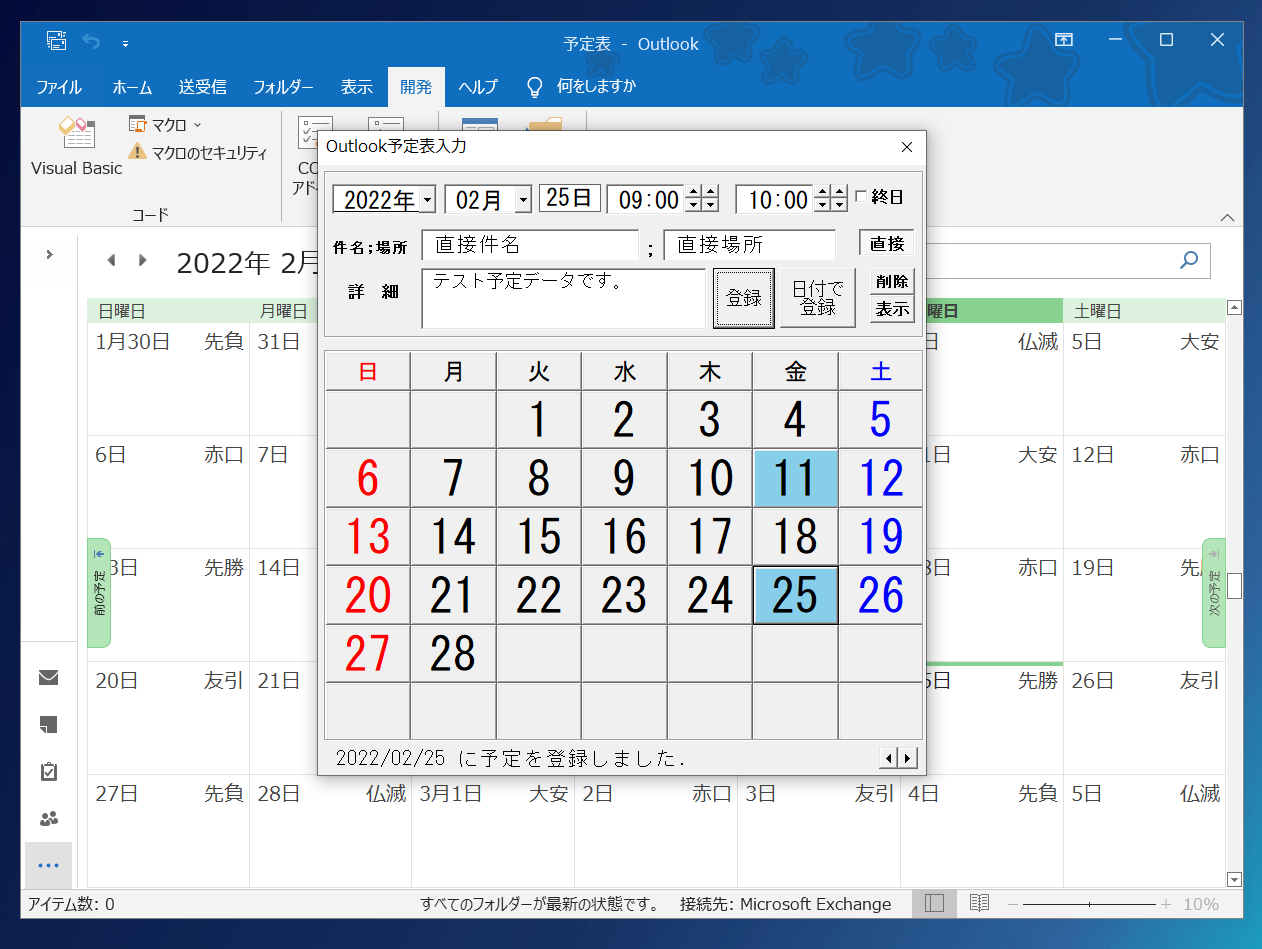Screen dimensions: 1262x949
Task: Click the calendar search magnifier icon
Action: (1189, 260)
